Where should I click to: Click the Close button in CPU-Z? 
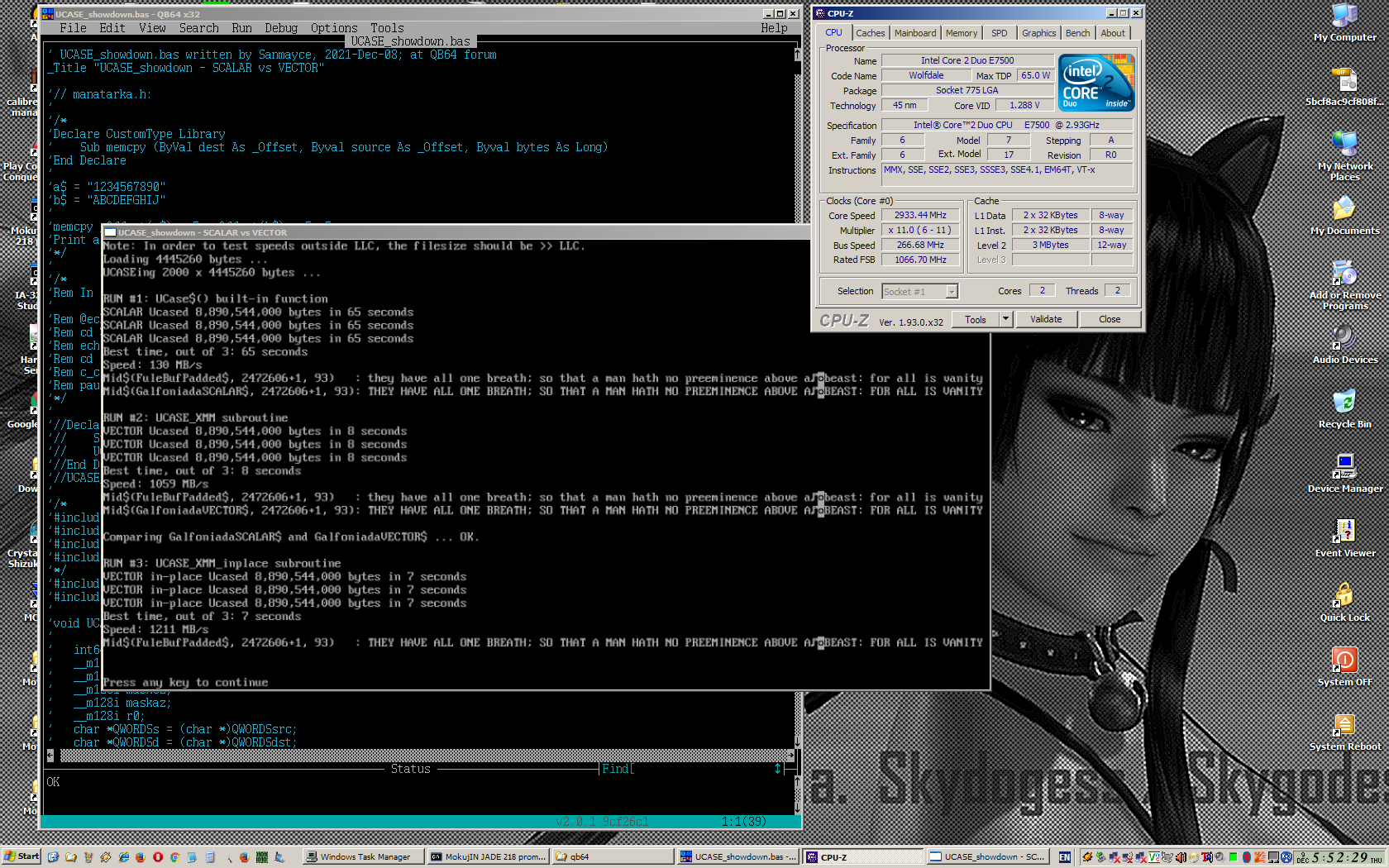(1110, 319)
